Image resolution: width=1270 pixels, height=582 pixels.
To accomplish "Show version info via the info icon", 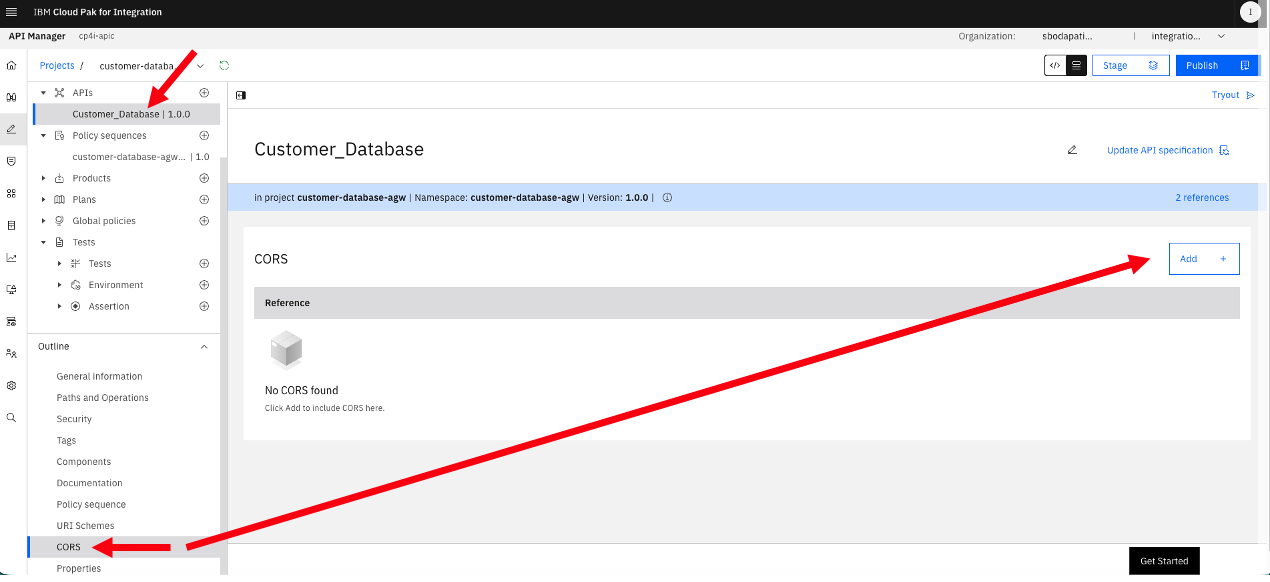I will 667,197.
